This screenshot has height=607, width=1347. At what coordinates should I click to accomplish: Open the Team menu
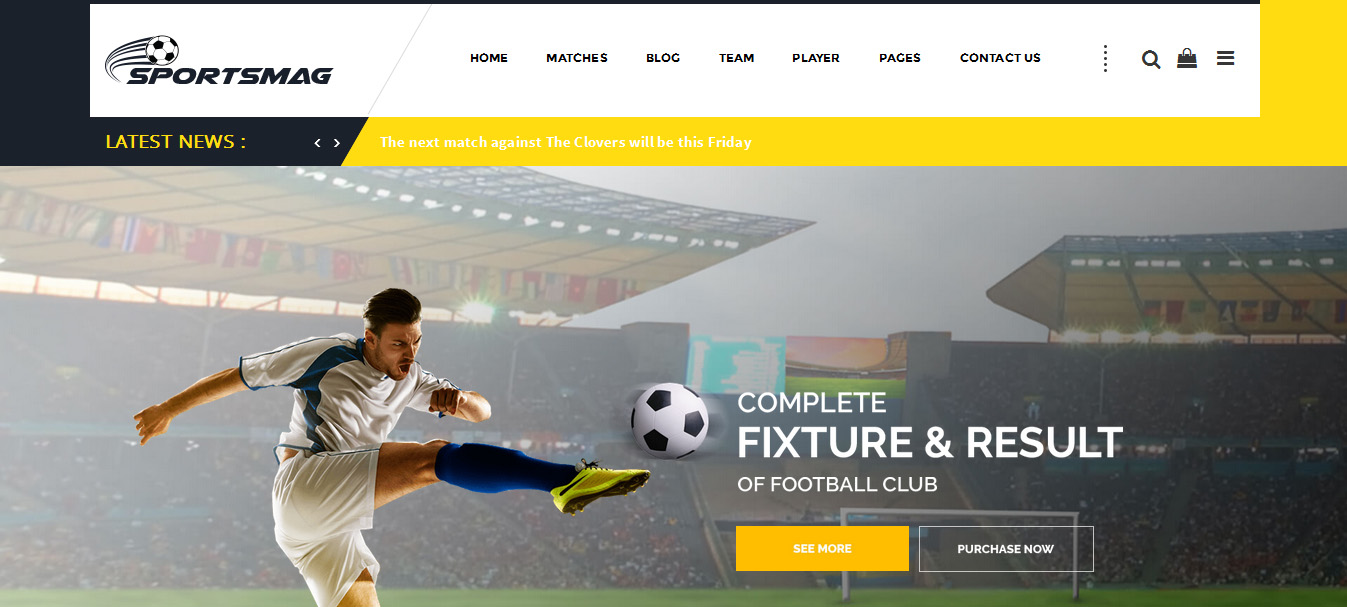[737, 58]
